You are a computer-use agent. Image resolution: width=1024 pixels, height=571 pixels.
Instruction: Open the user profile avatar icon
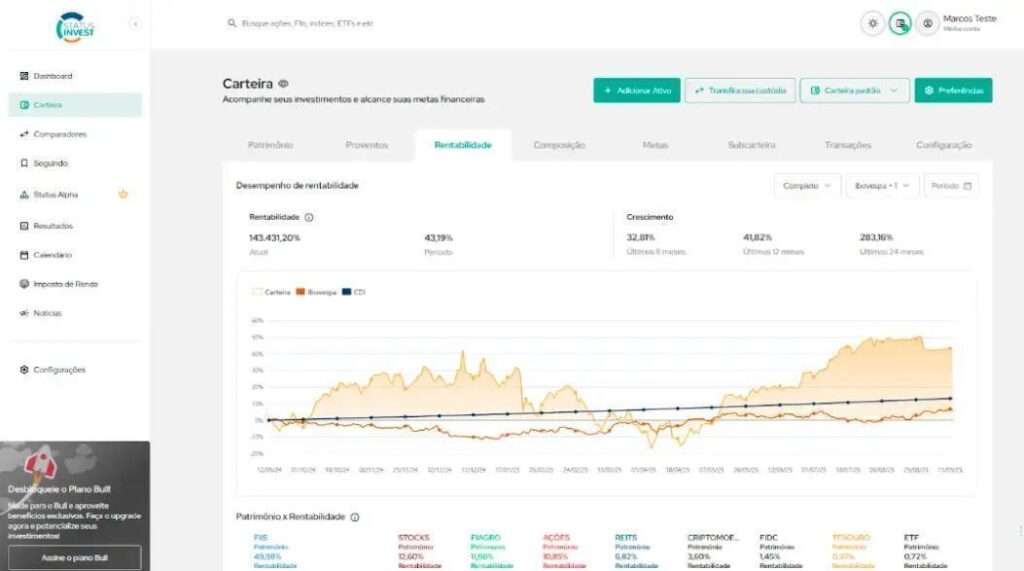coord(927,24)
